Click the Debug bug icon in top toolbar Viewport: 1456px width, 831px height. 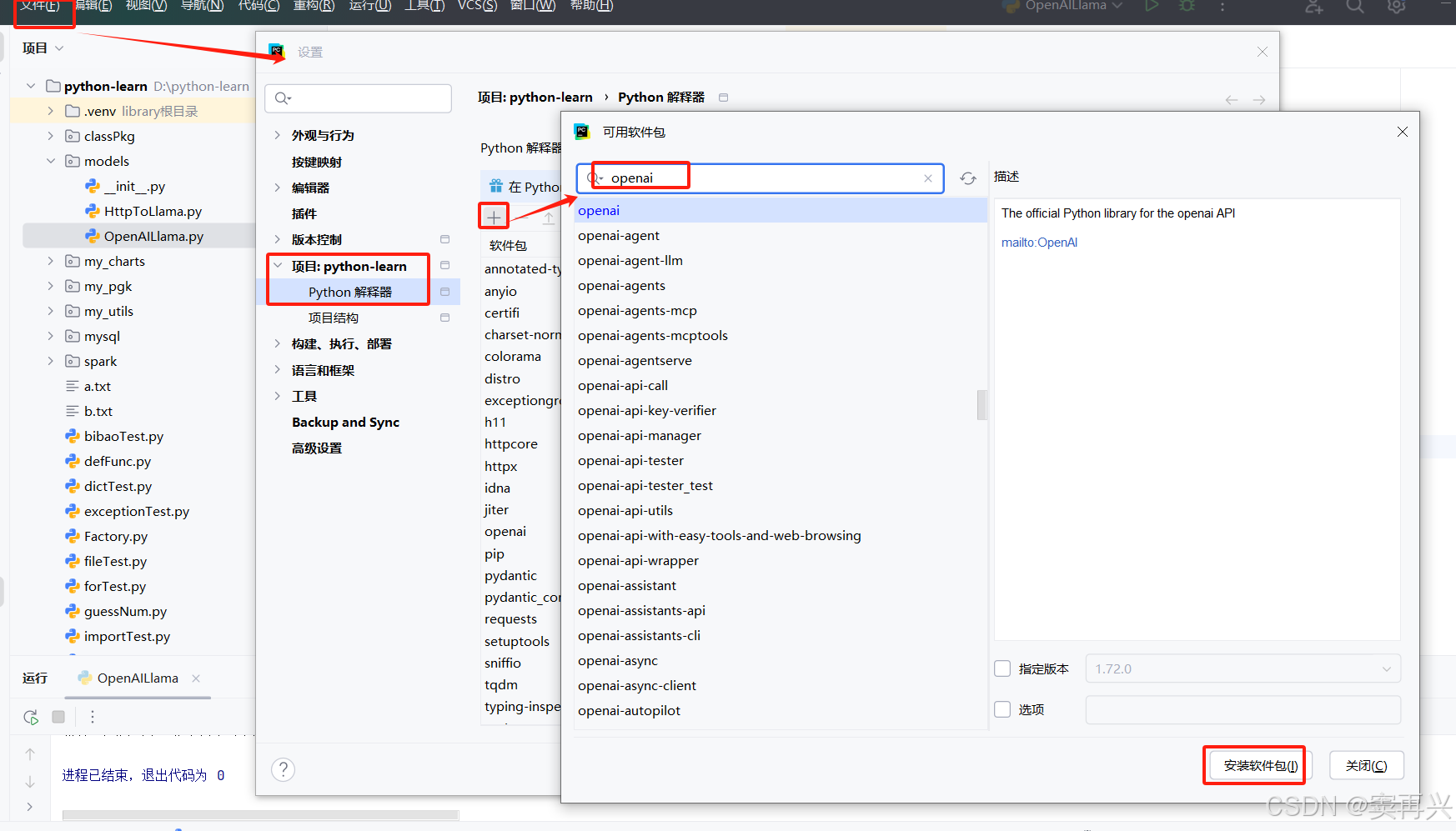1187,6
